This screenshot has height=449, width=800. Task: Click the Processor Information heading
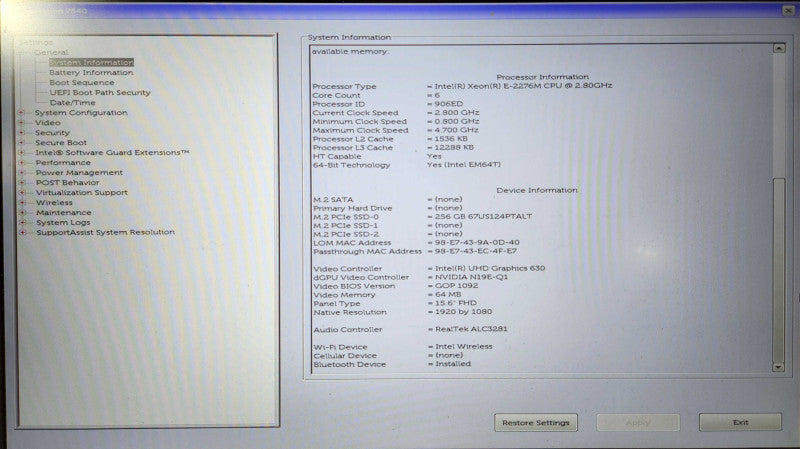(x=542, y=77)
